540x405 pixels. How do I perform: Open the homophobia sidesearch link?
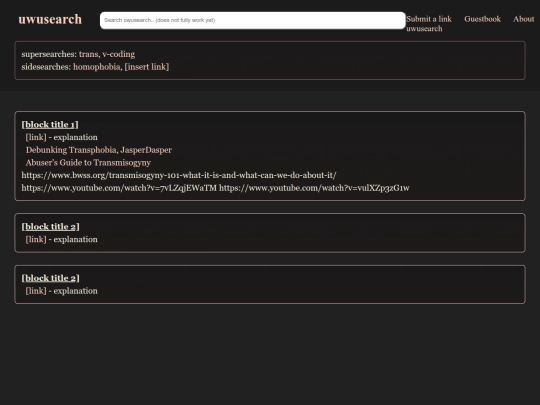coord(96,67)
